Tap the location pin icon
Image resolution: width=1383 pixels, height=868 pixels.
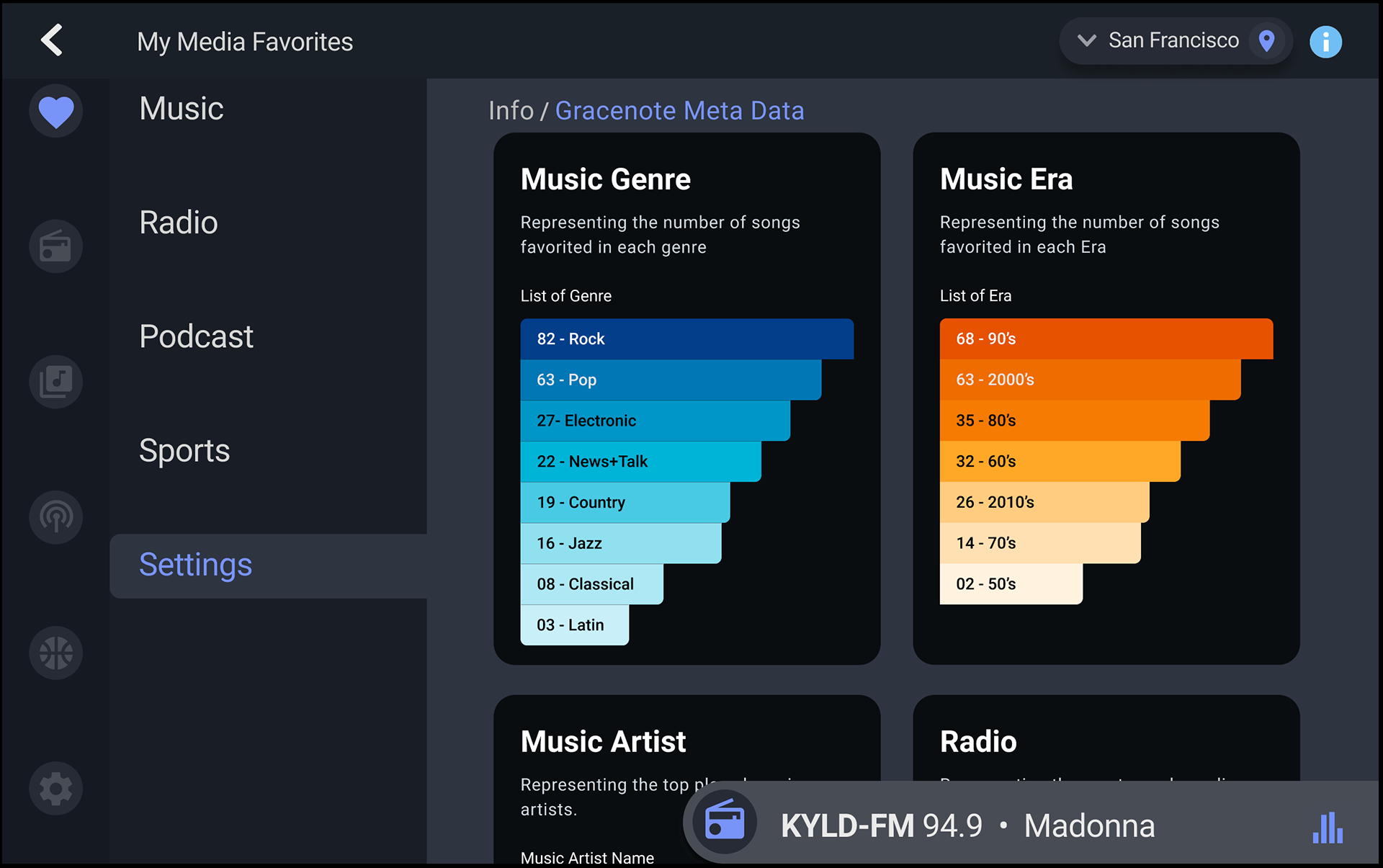pyautogui.click(x=1266, y=41)
